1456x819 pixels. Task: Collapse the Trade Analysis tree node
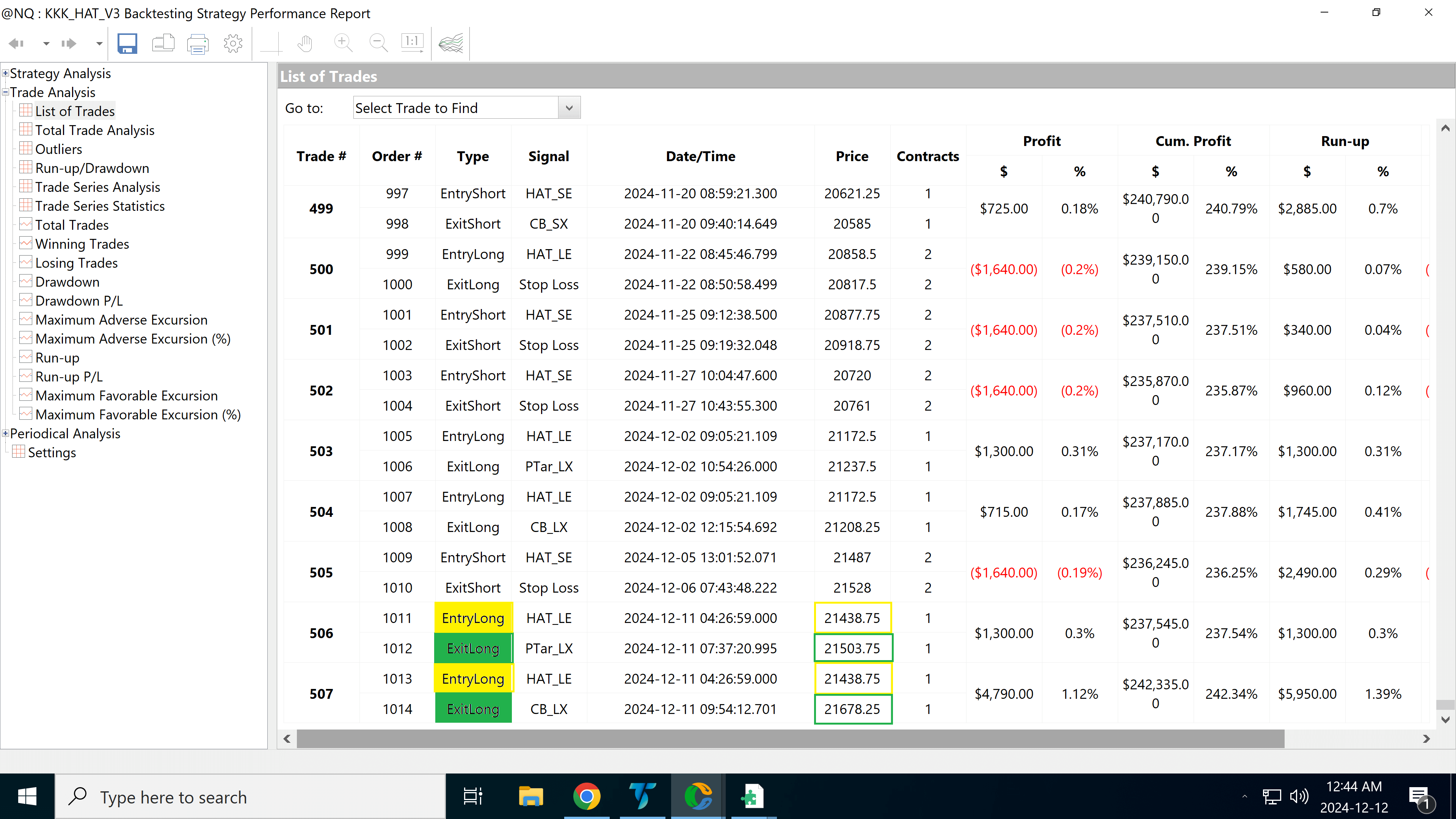pyautogui.click(x=5, y=91)
